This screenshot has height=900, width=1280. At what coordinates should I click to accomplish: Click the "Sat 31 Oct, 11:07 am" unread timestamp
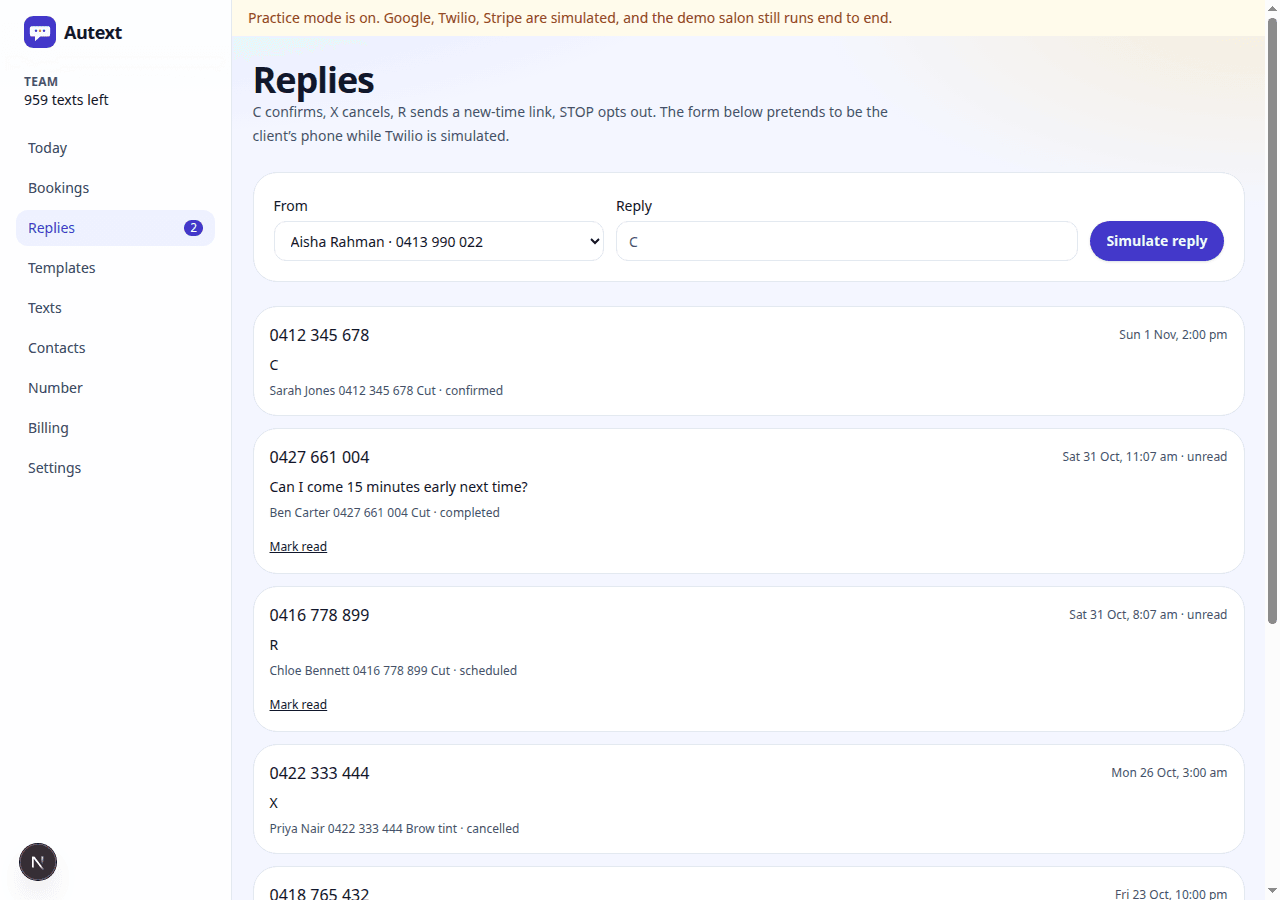coord(1145,457)
